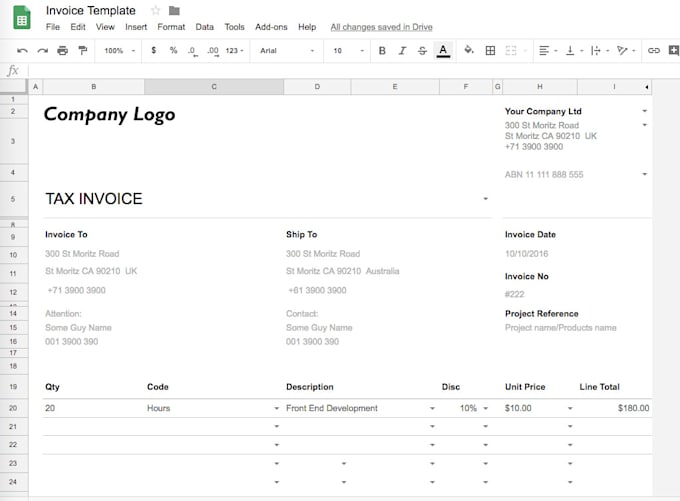Open Front End Development description dropdown

pyautogui.click(x=432, y=408)
